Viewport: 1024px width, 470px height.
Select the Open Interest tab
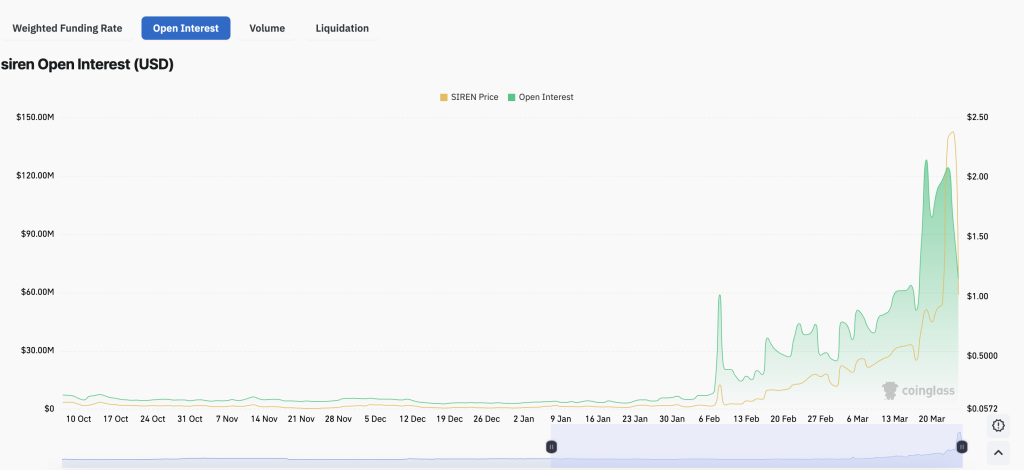(x=186, y=28)
